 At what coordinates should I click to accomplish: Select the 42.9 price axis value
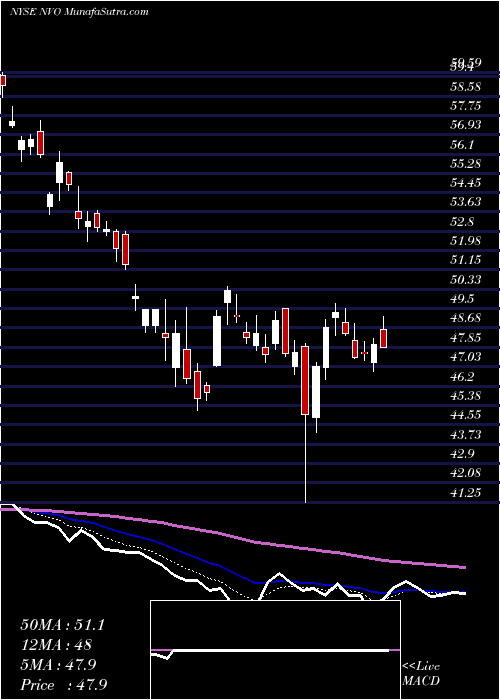pyautogui.click(x=462, y=454)
